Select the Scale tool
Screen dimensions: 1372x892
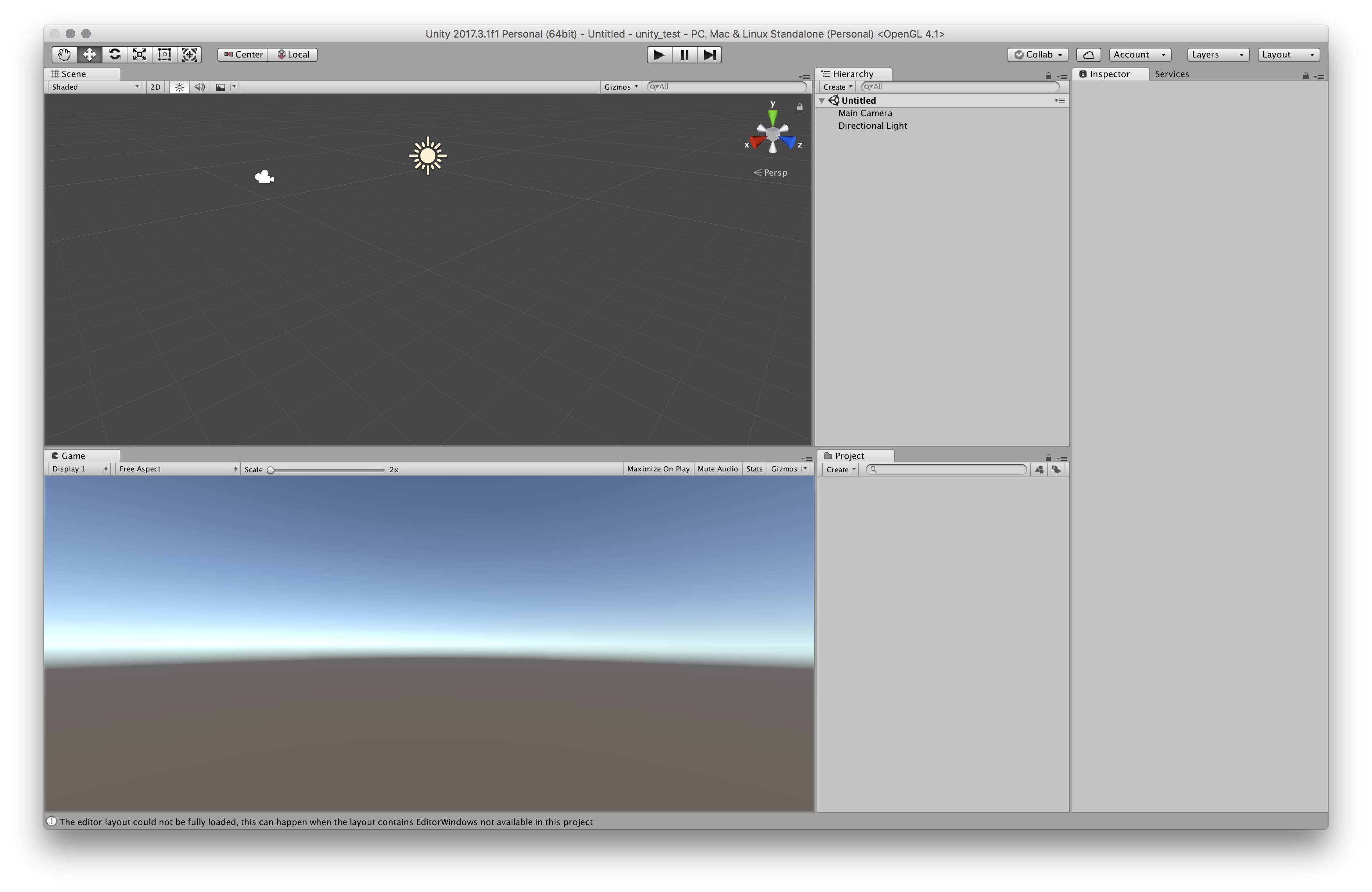140,54
